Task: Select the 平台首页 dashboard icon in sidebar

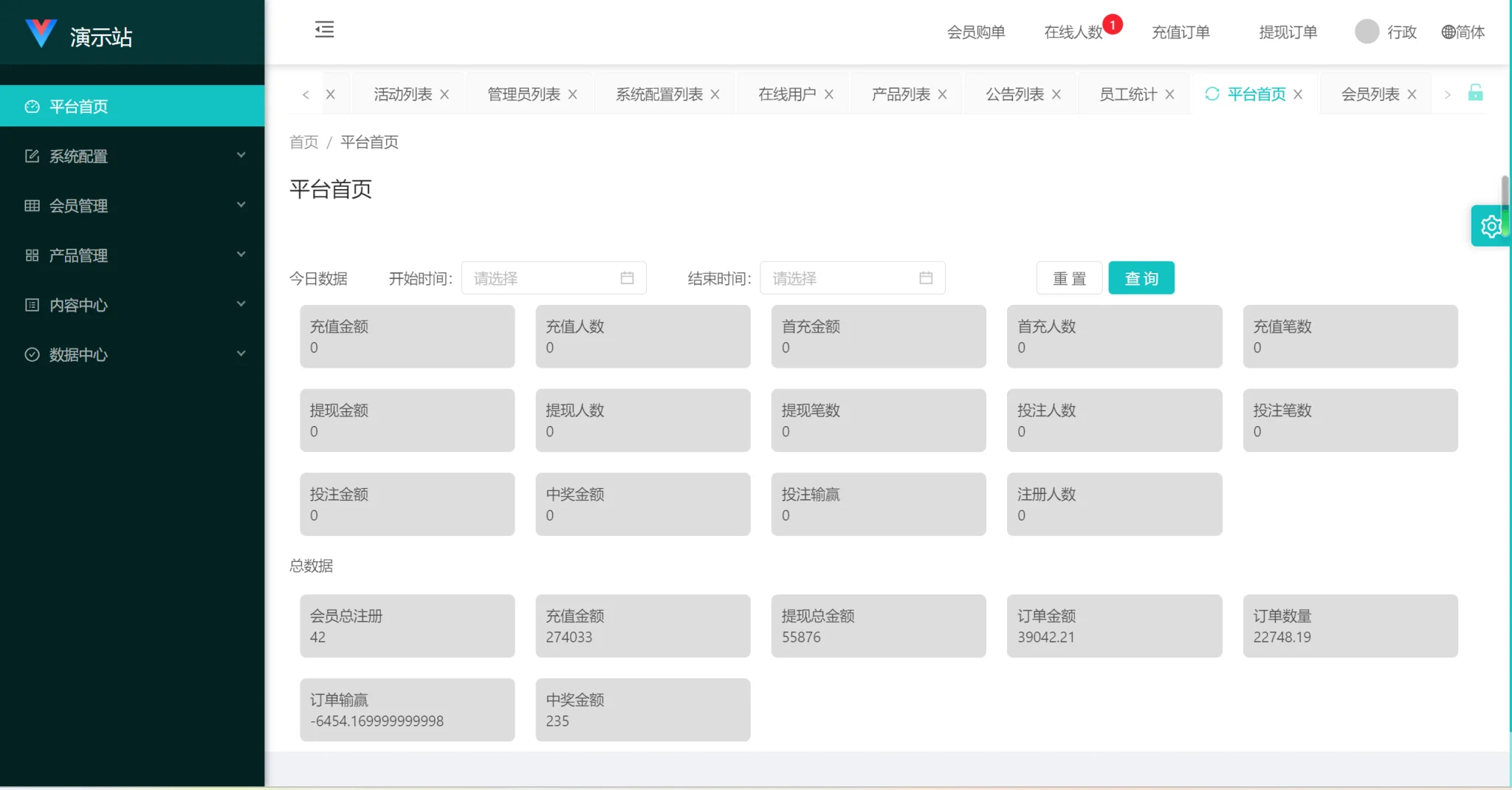Action: tap(32, 106)
